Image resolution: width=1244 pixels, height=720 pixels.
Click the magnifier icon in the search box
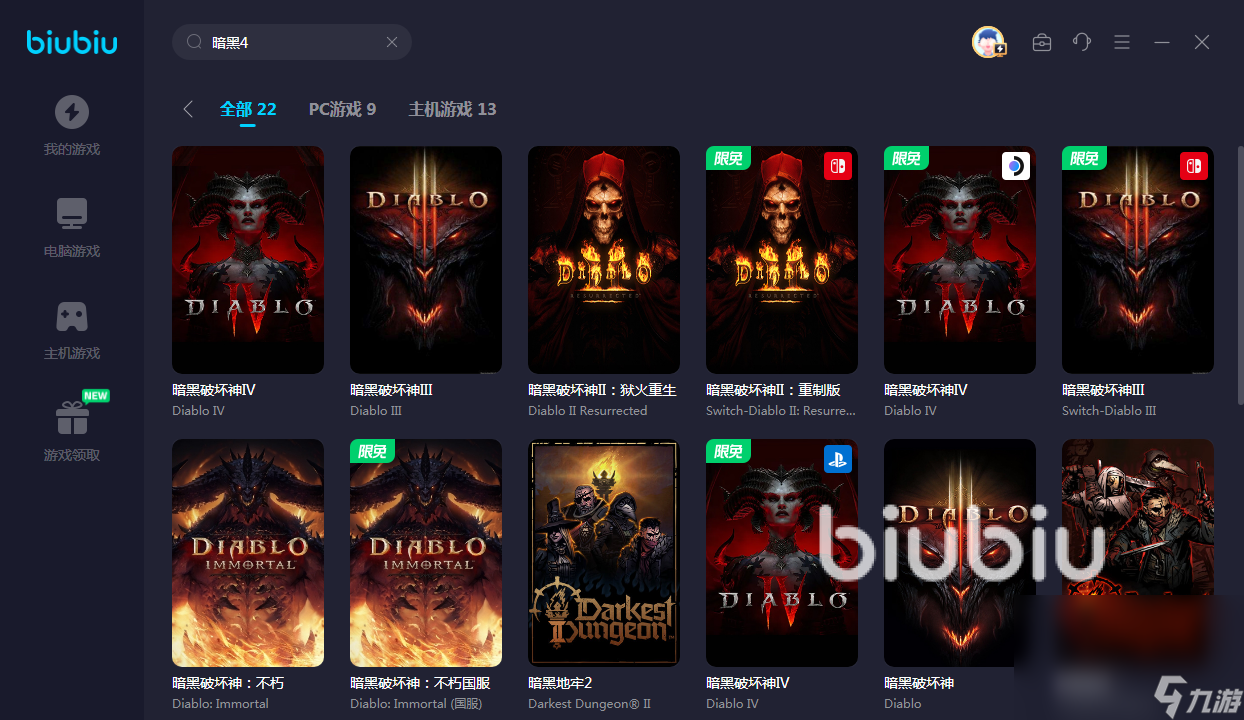point(194,42)
